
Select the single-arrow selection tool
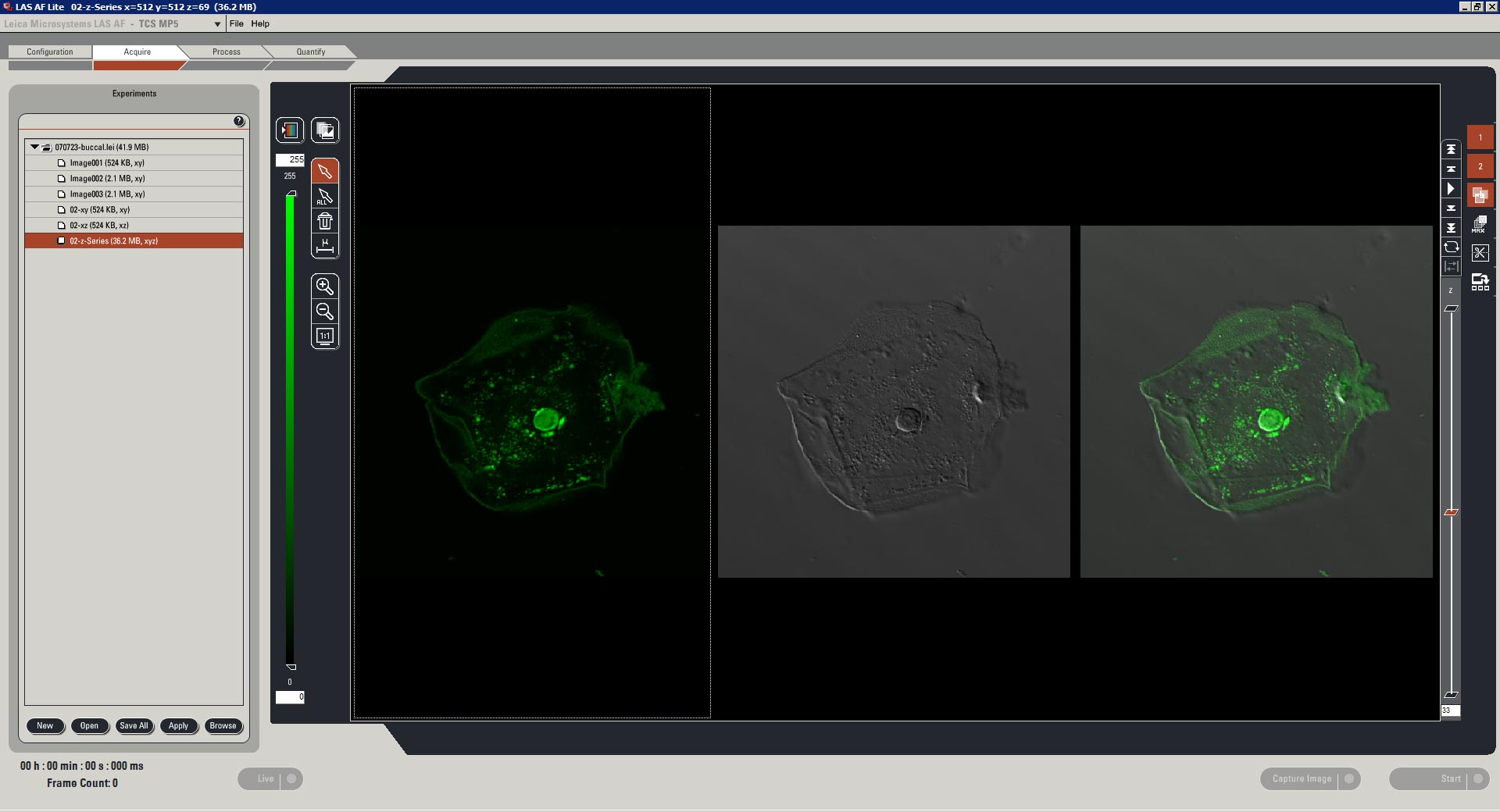(x=325, y=171)
